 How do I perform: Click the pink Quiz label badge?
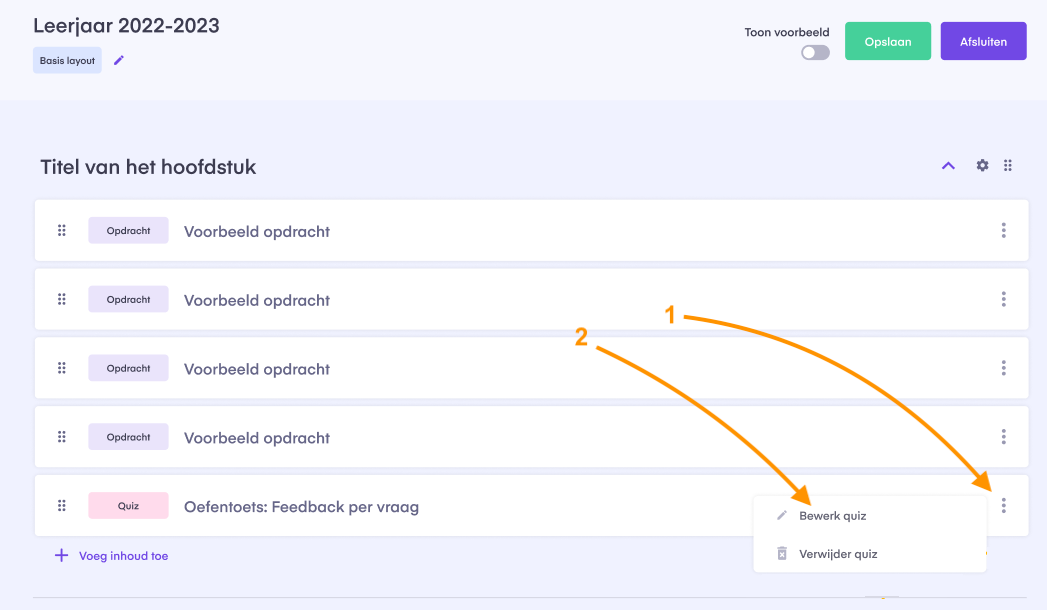(128, 505)
